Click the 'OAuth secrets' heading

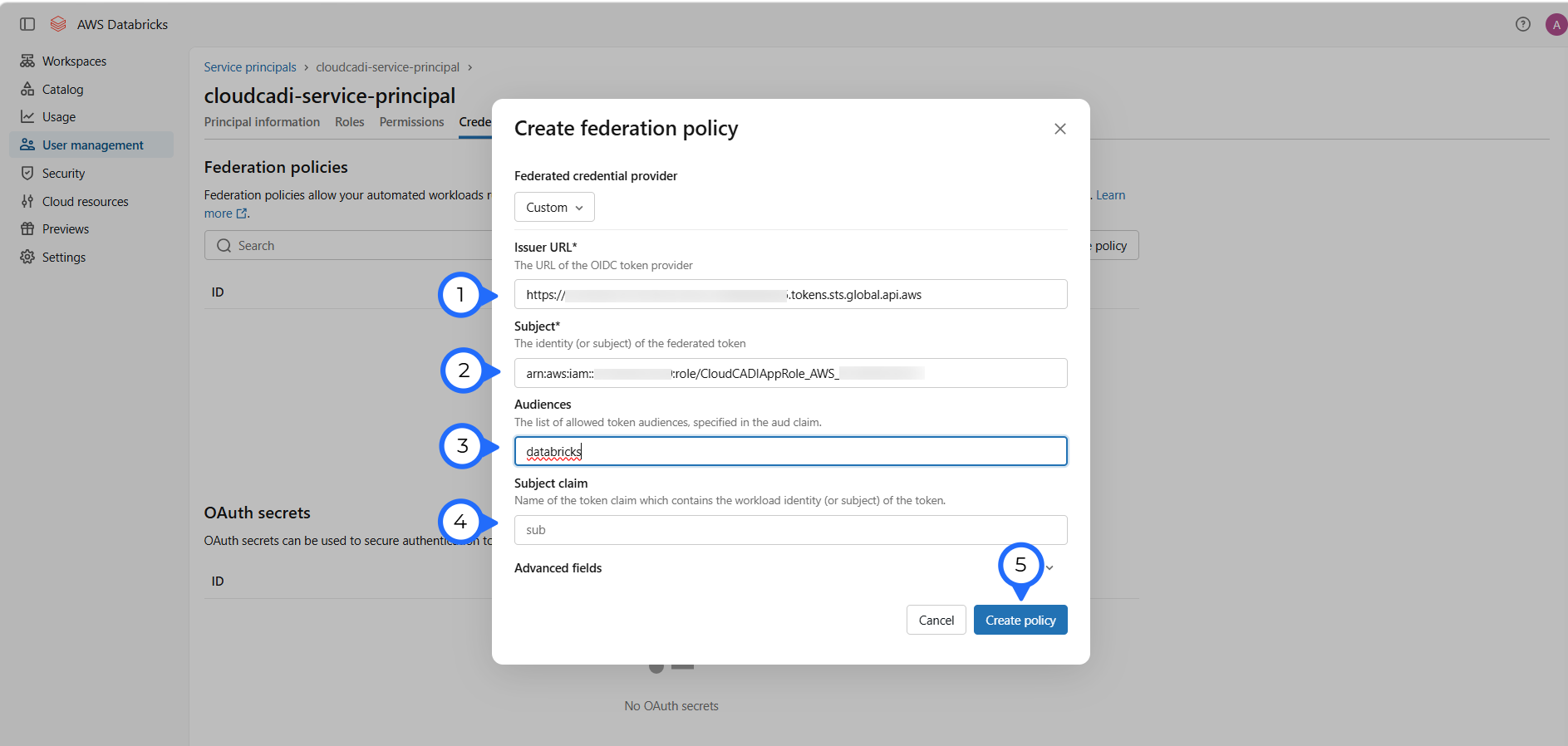pyautogui.click(x=258, y=513)
